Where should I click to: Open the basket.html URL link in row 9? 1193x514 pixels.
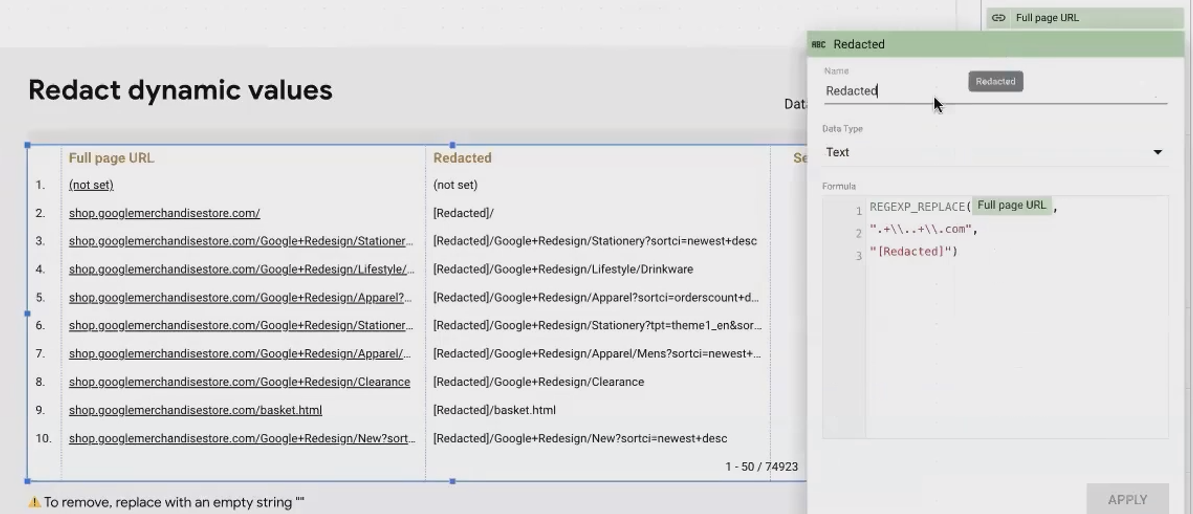[196, 410]
